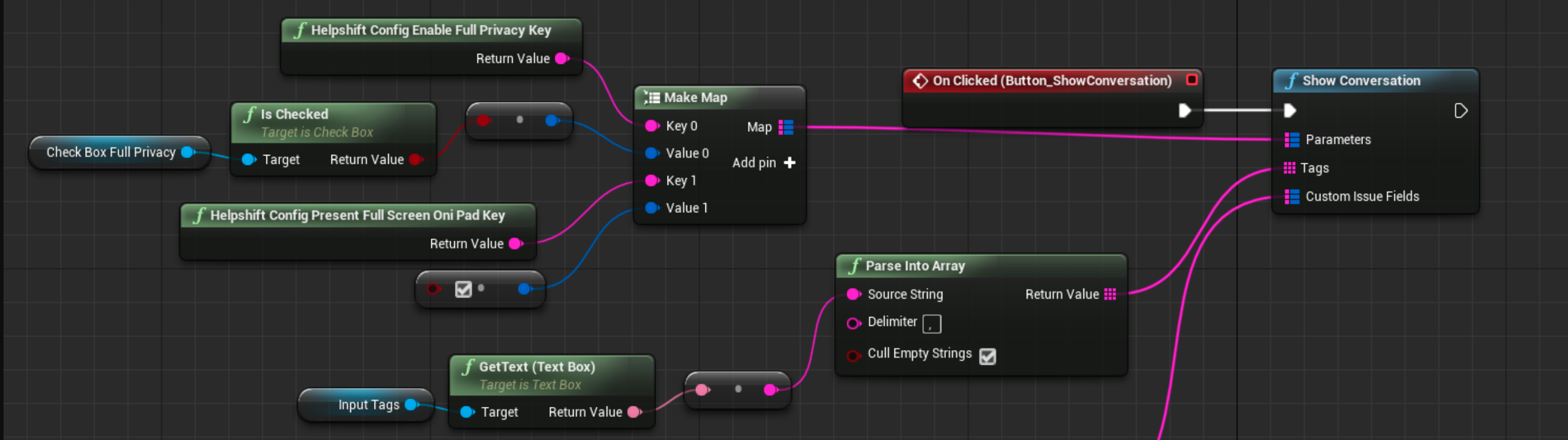The image size is (1568, 440).
Task: Select the Parse Into Array node title
Action: pyautogui.click(x=914, y=266)
